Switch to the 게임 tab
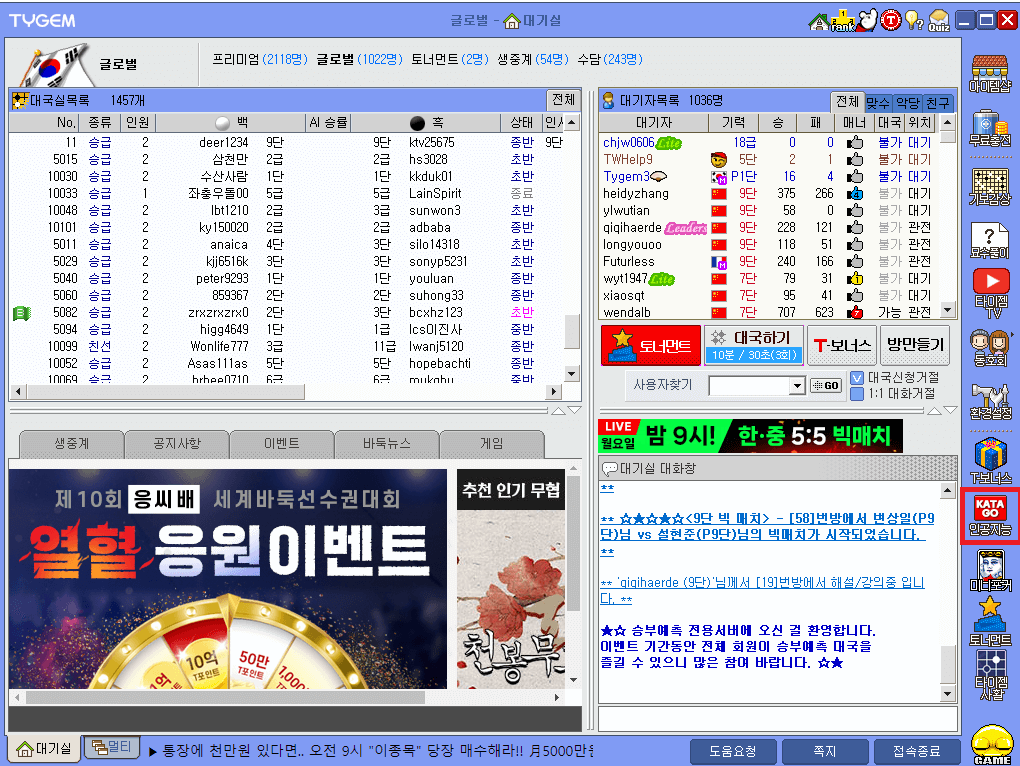 coord(492,443)
